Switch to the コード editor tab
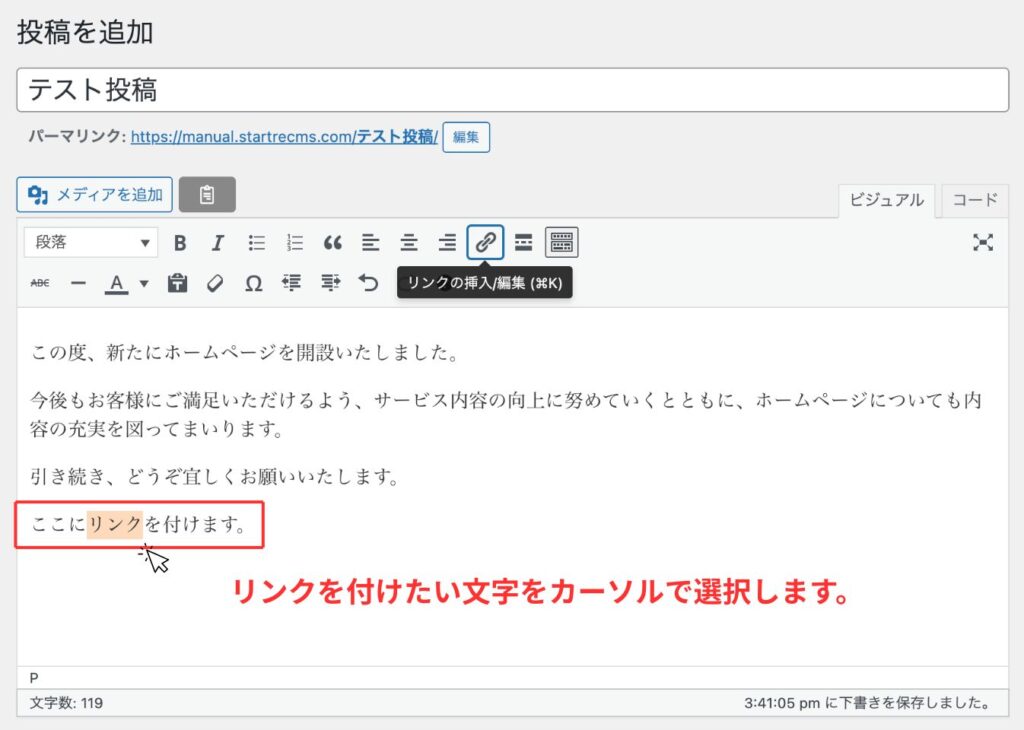Screen dimensions: 1024x730 click(x=974, y=200)
